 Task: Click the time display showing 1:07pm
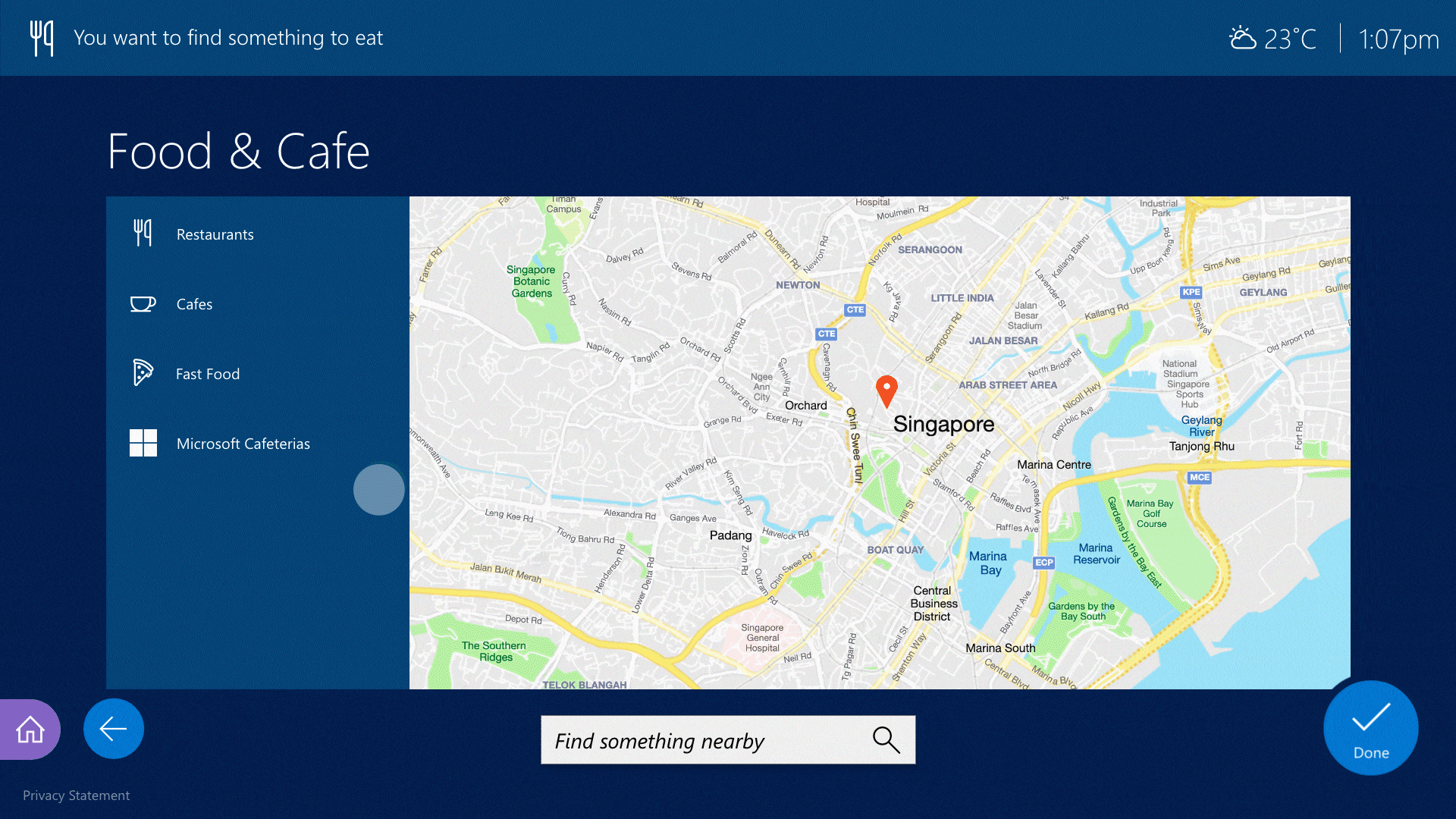tap(1398, 37)
